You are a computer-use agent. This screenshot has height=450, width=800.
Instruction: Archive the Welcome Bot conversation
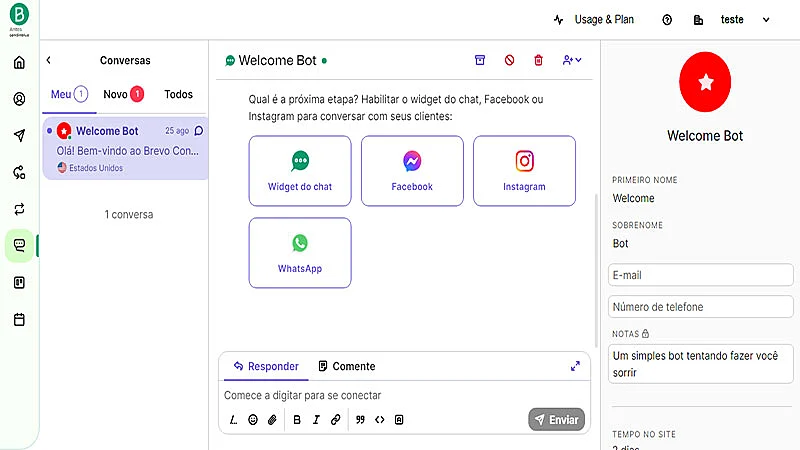(480, 60)
